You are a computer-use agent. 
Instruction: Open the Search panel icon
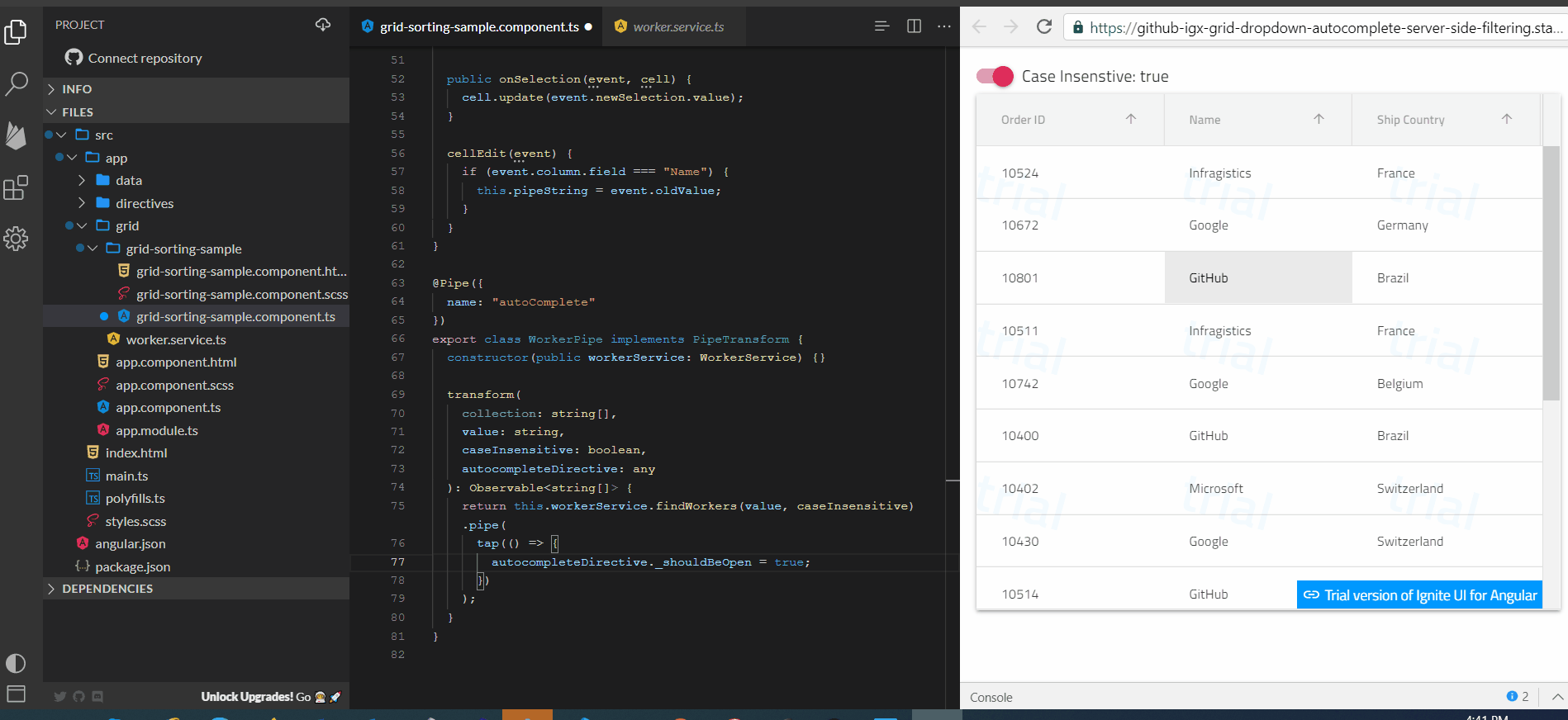[x=16, y=83]
